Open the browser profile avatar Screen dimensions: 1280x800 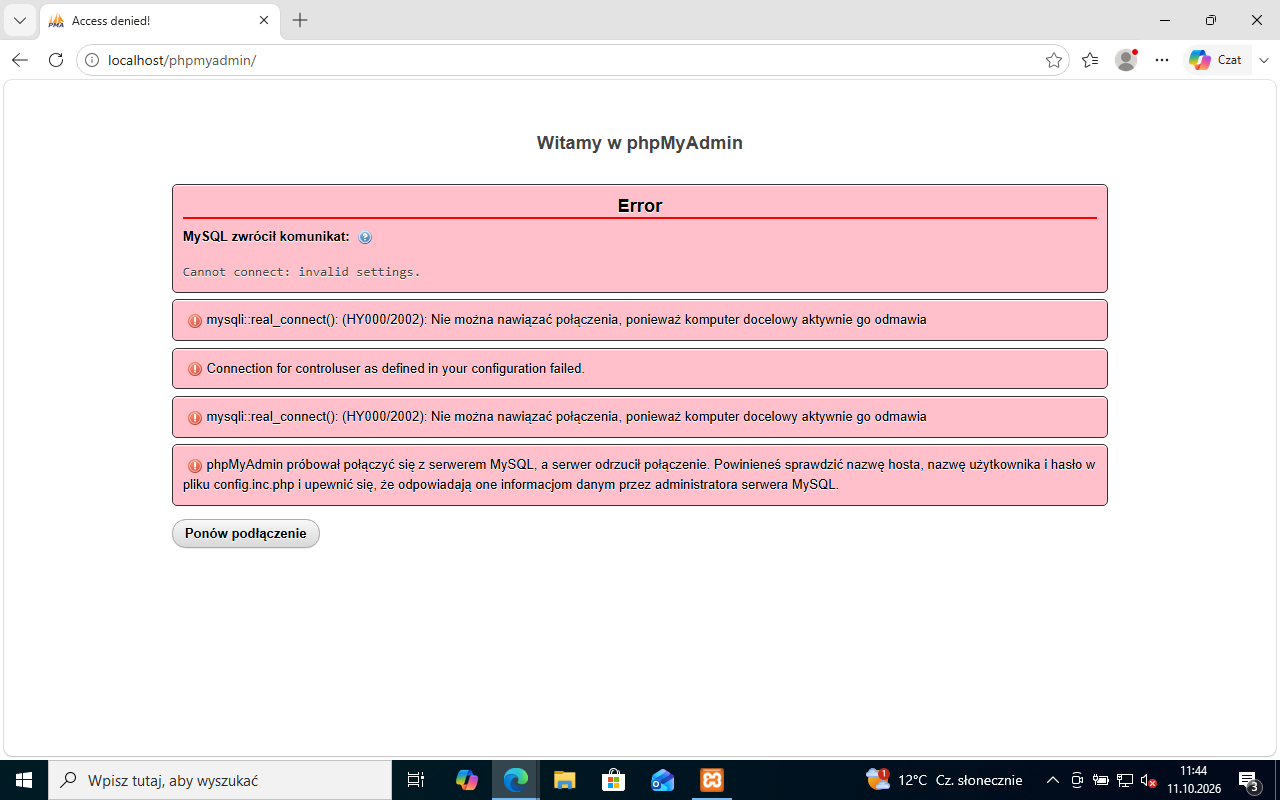click(1126, 60)
